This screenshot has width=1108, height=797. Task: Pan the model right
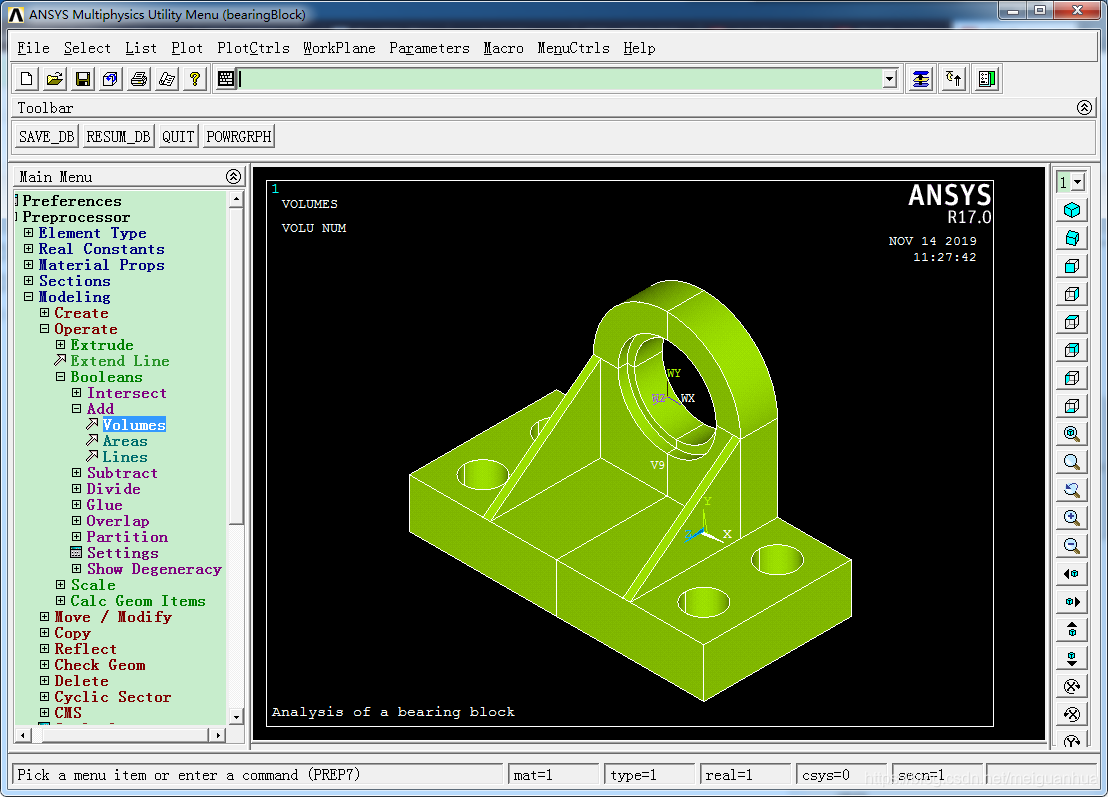pos(1072,601)
